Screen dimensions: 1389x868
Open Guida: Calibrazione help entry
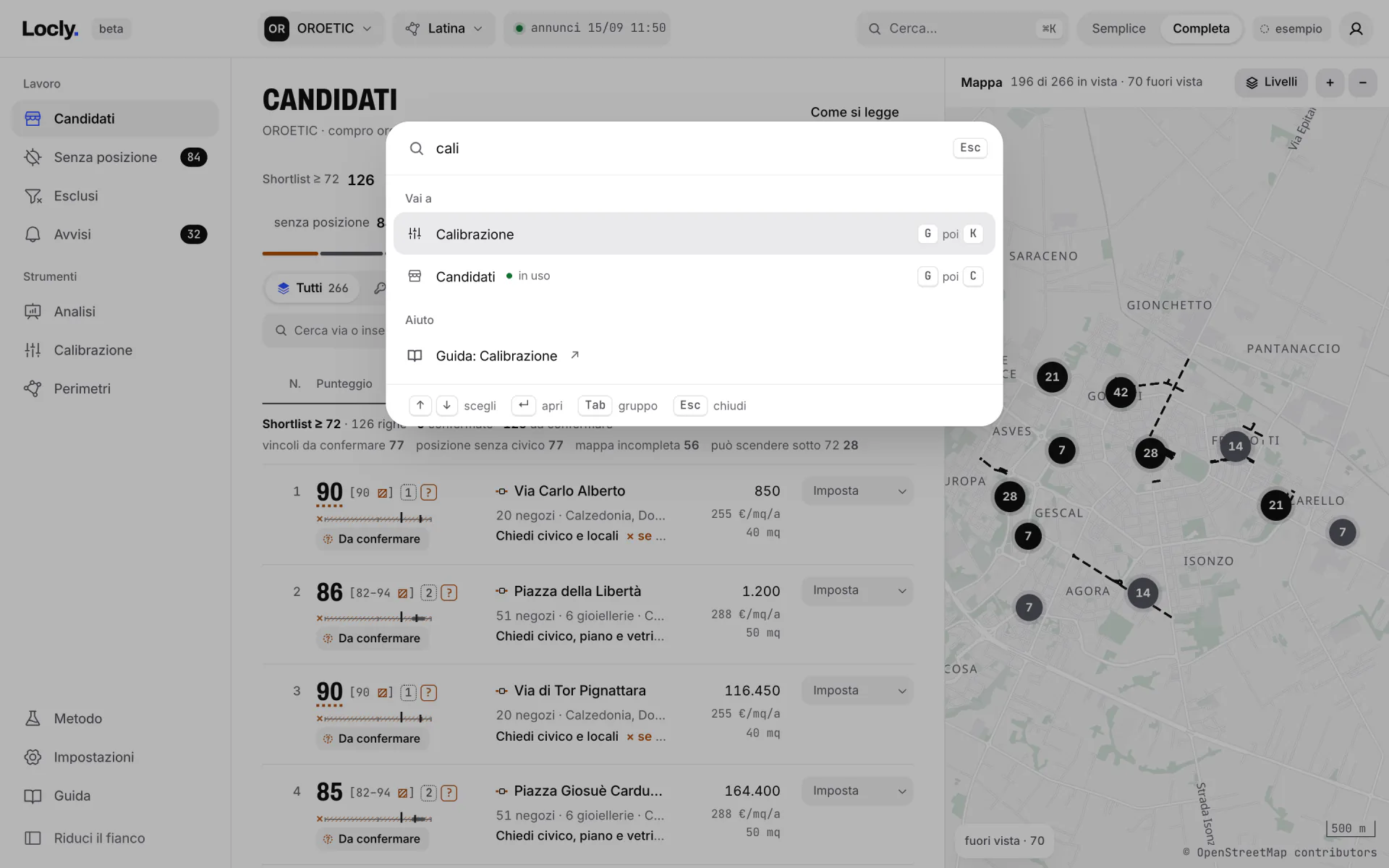694,356
